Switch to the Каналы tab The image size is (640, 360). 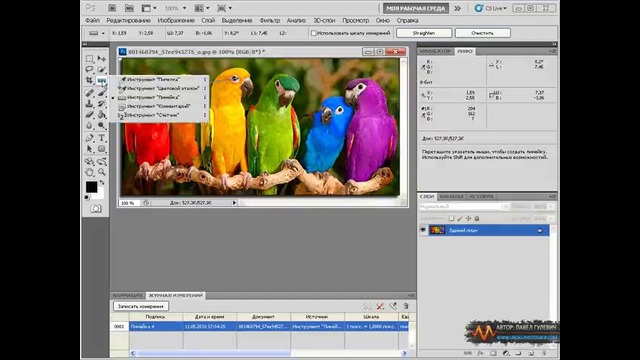pyautogui.click(x=451, y=197)
